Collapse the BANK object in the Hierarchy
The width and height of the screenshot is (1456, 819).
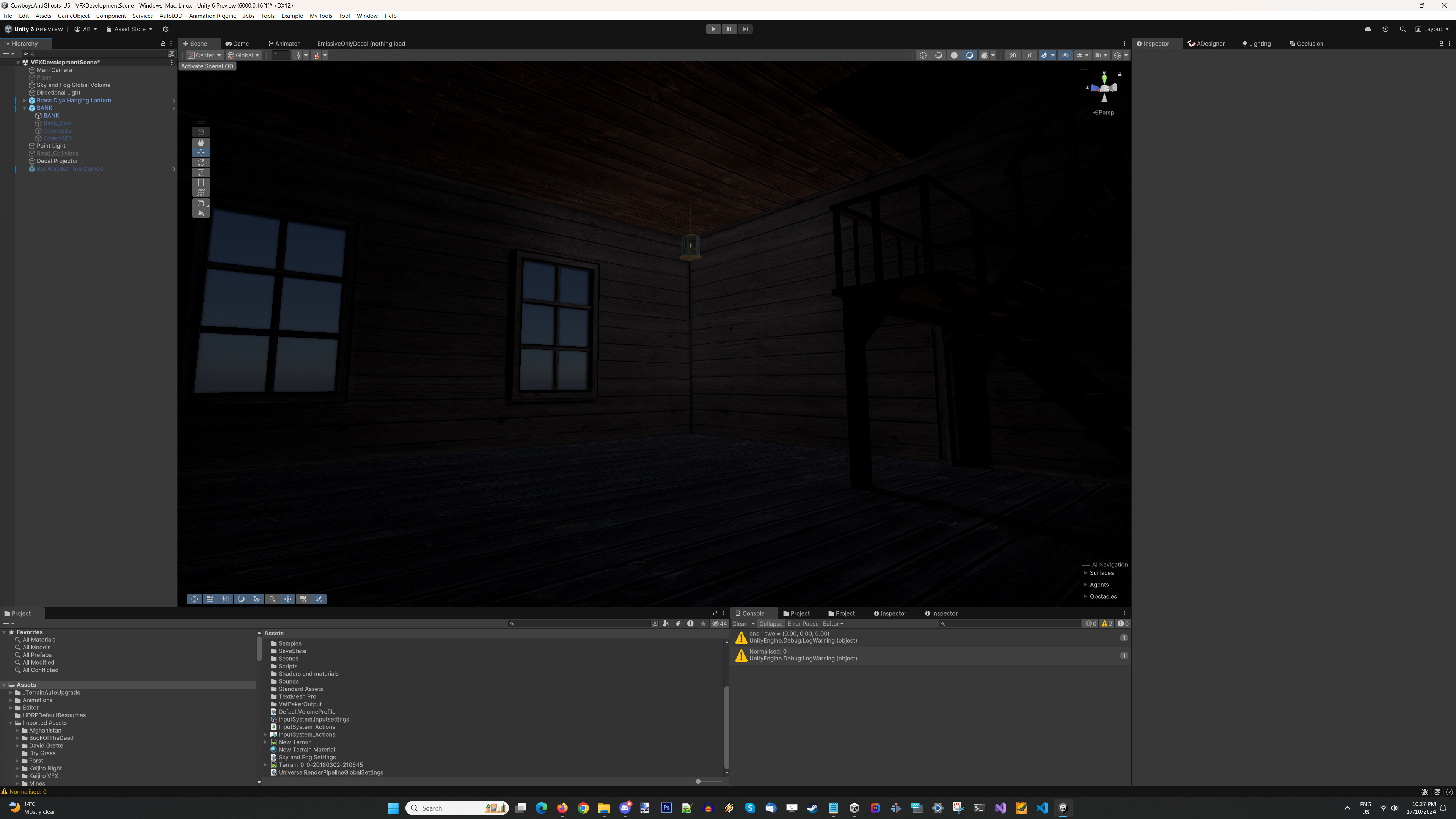25,107
